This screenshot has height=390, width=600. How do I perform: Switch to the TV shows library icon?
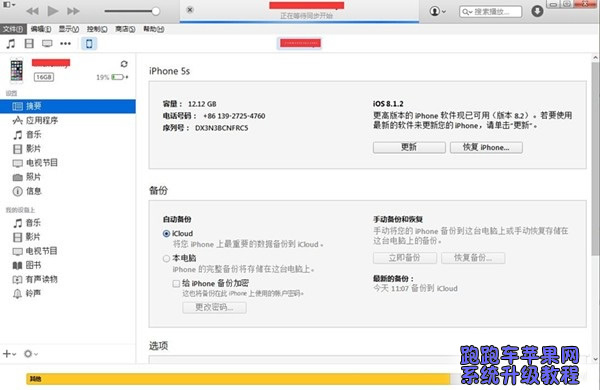(47, 44)
